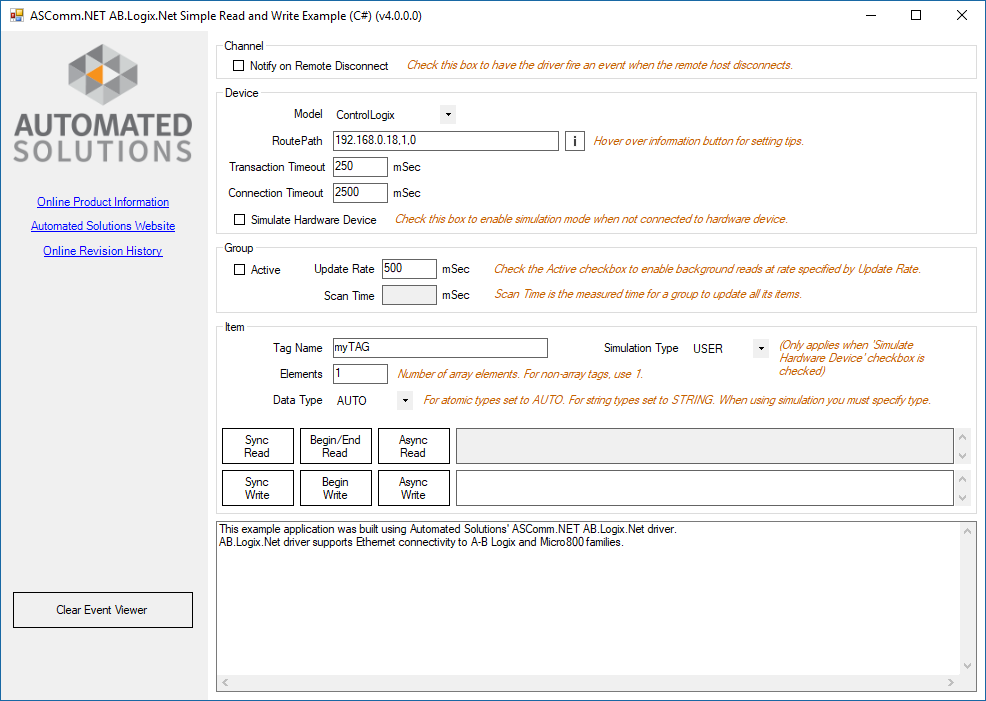
Task: Click the Elements input field
Action: click(360, 373)
